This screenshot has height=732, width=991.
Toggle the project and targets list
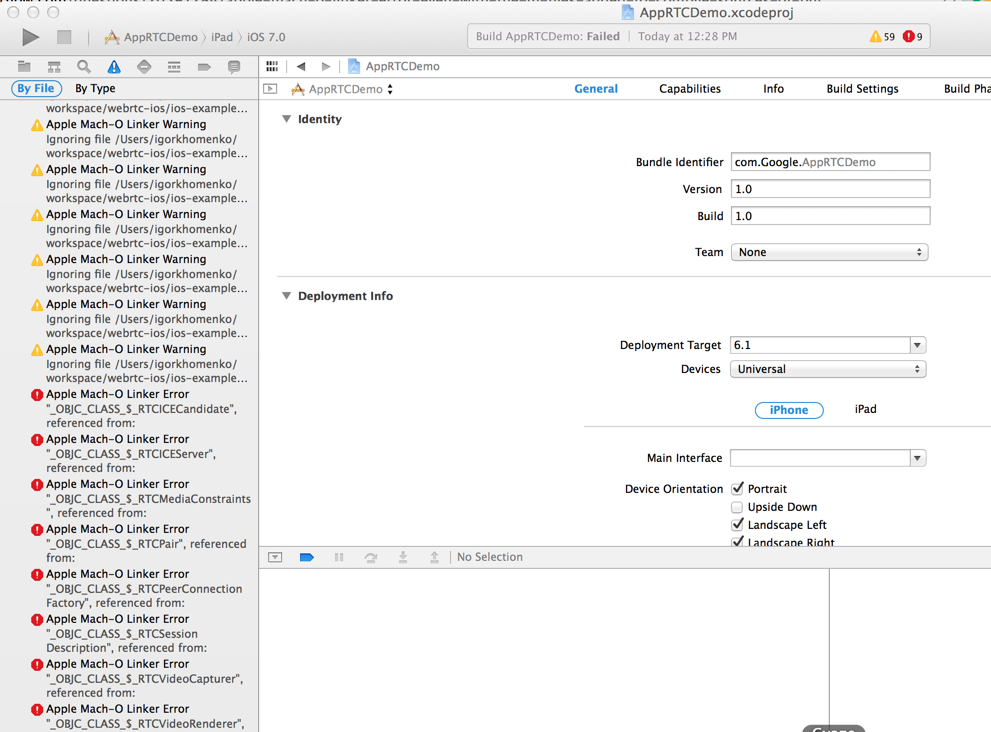click(270, 89)
